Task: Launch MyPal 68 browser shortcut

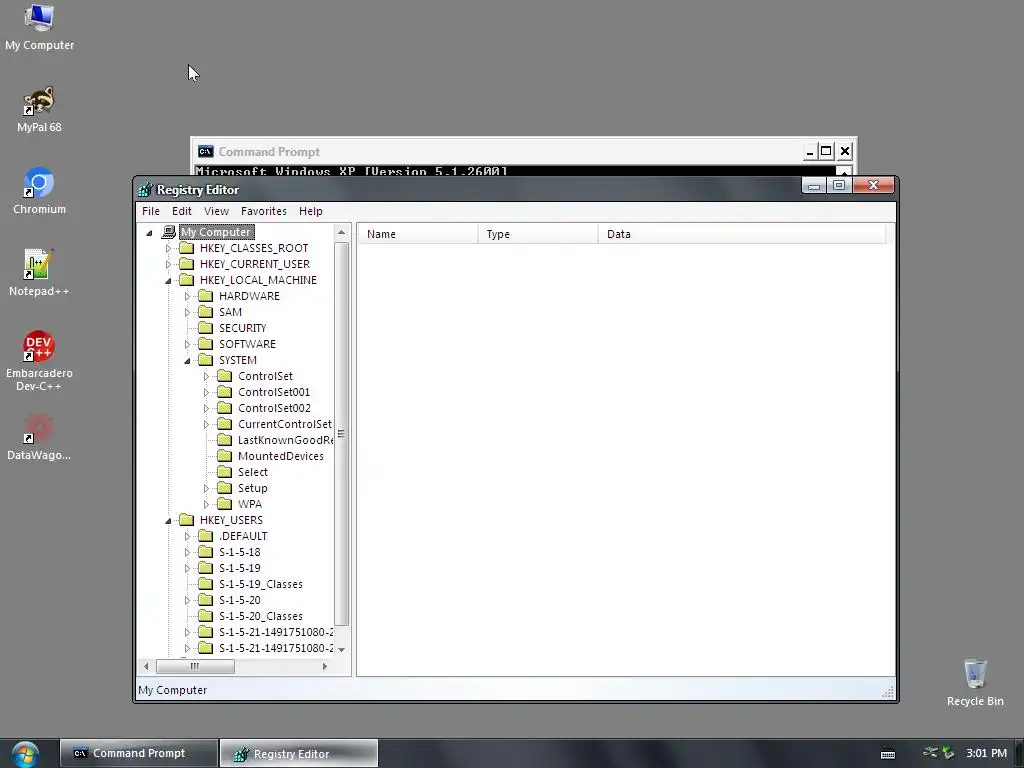Action: [x=39, y=110]
